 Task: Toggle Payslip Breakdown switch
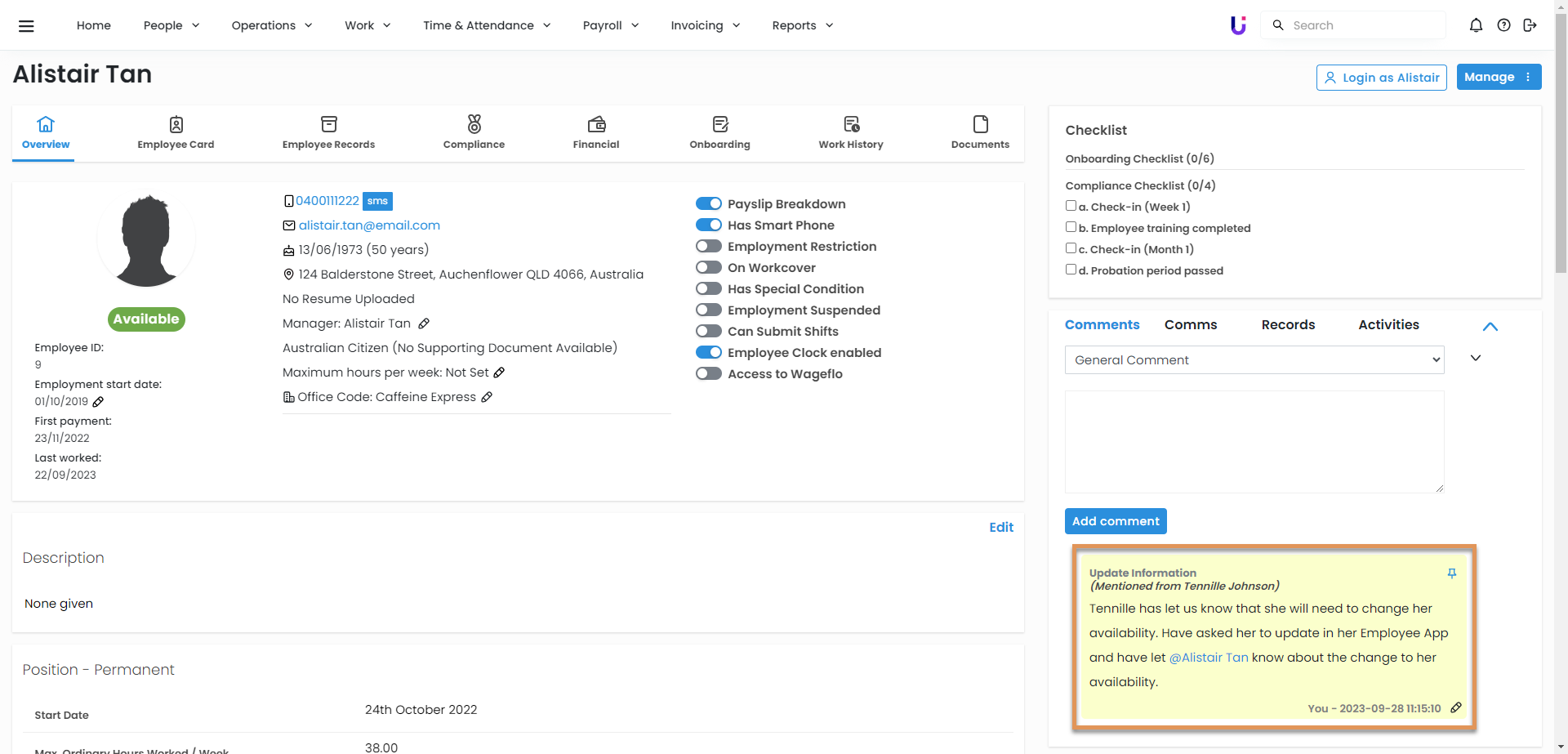[709, 204]
